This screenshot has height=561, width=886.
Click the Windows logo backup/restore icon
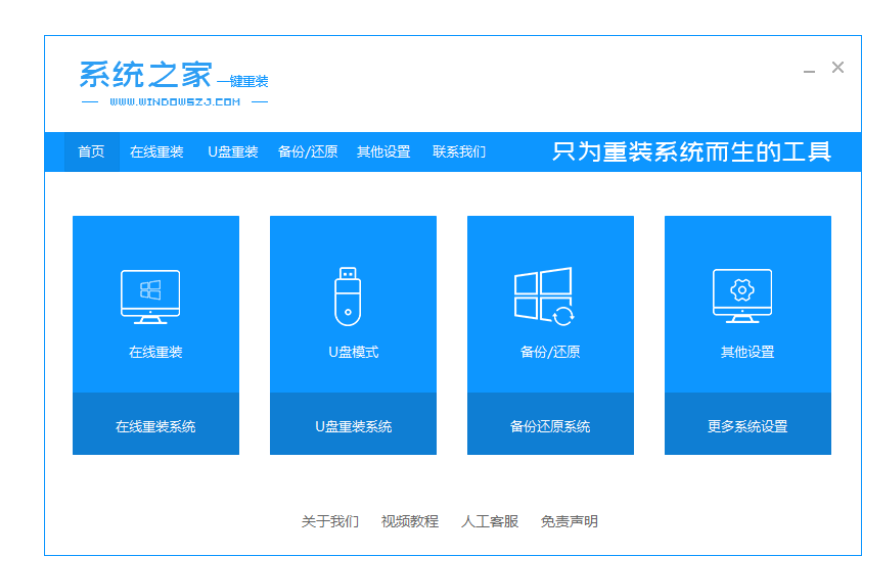pyautogui.click(x=544, y=296)
